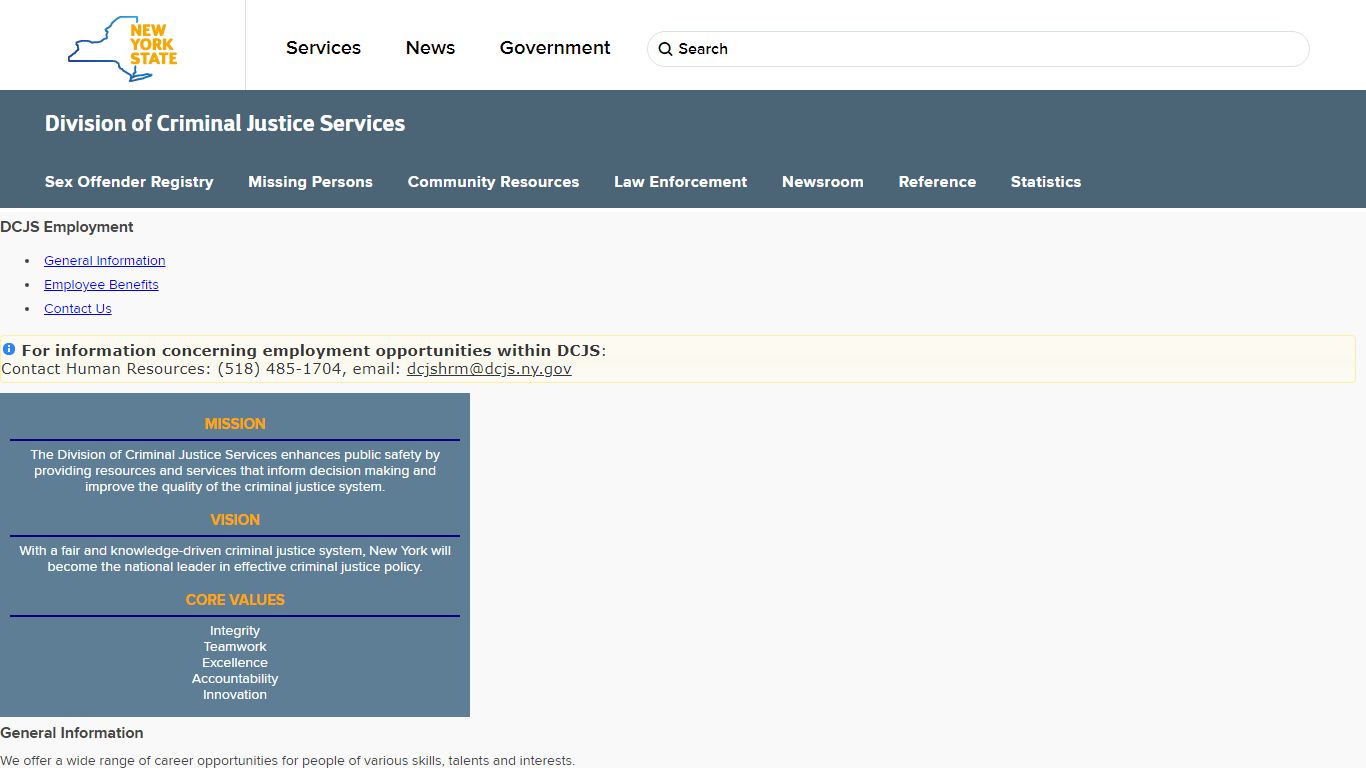Click the blue info icon in notice
Viewport: 1366px width, 768px height.
[9, 349]
